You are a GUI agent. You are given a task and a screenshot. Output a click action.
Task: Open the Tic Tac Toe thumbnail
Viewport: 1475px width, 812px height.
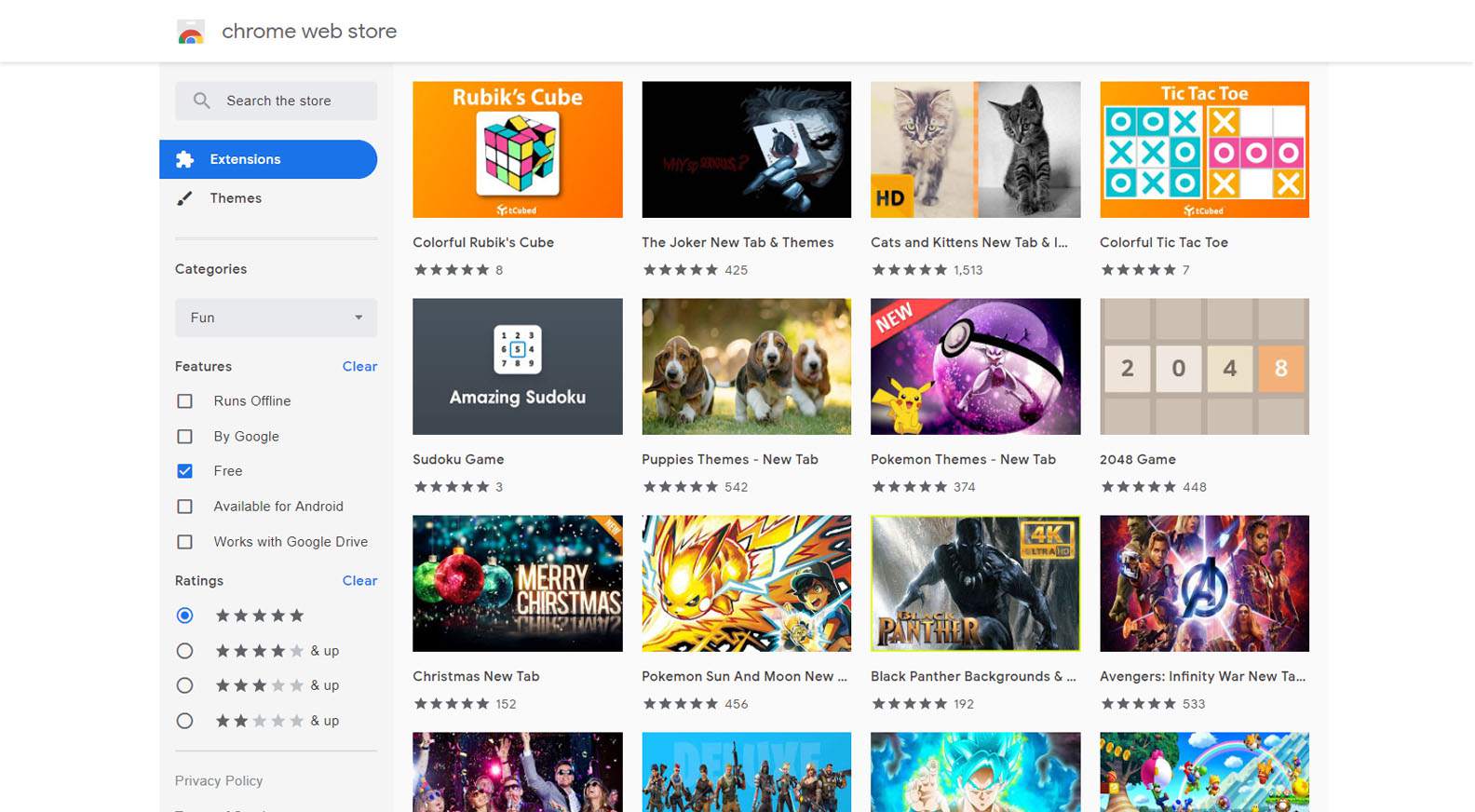pos(1204,150)
